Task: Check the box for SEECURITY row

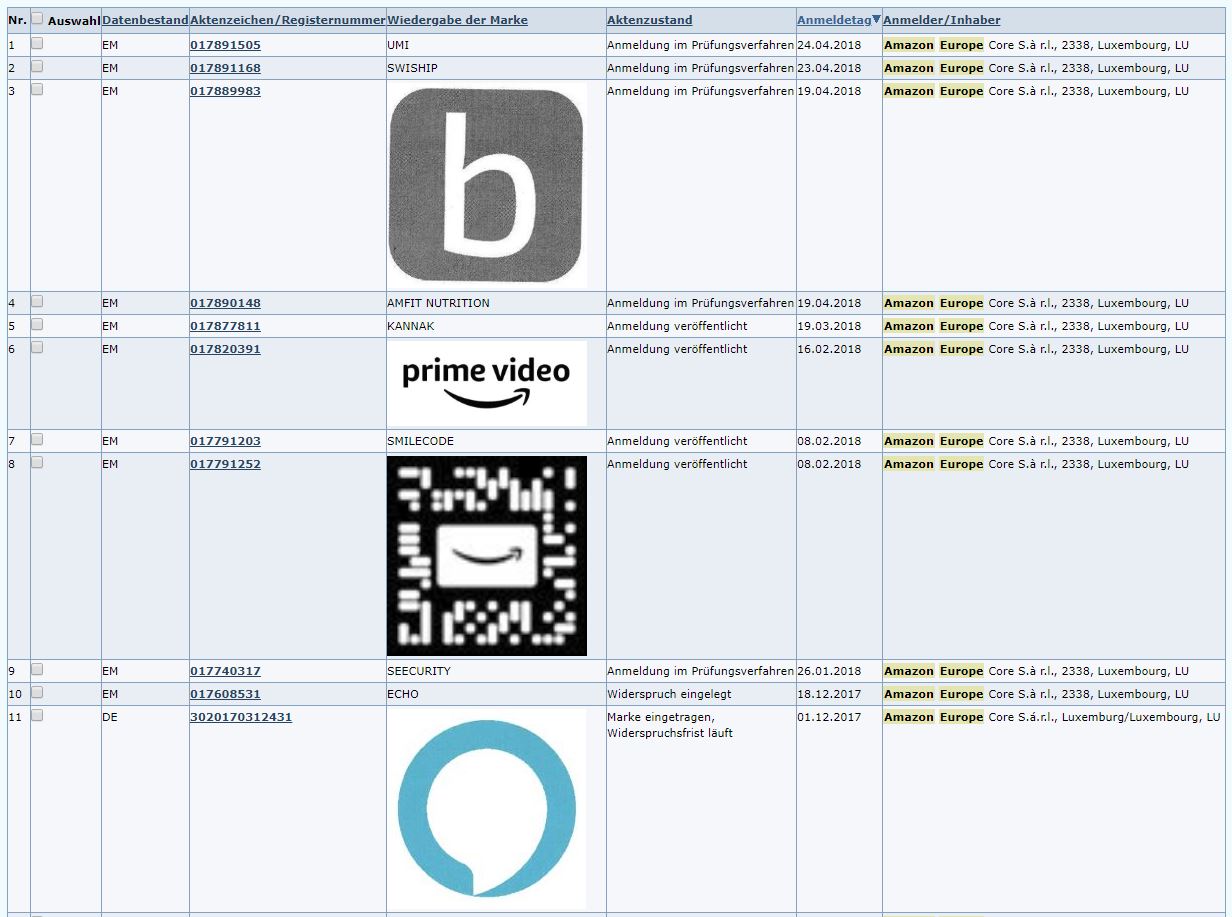Action: (37, 669)
